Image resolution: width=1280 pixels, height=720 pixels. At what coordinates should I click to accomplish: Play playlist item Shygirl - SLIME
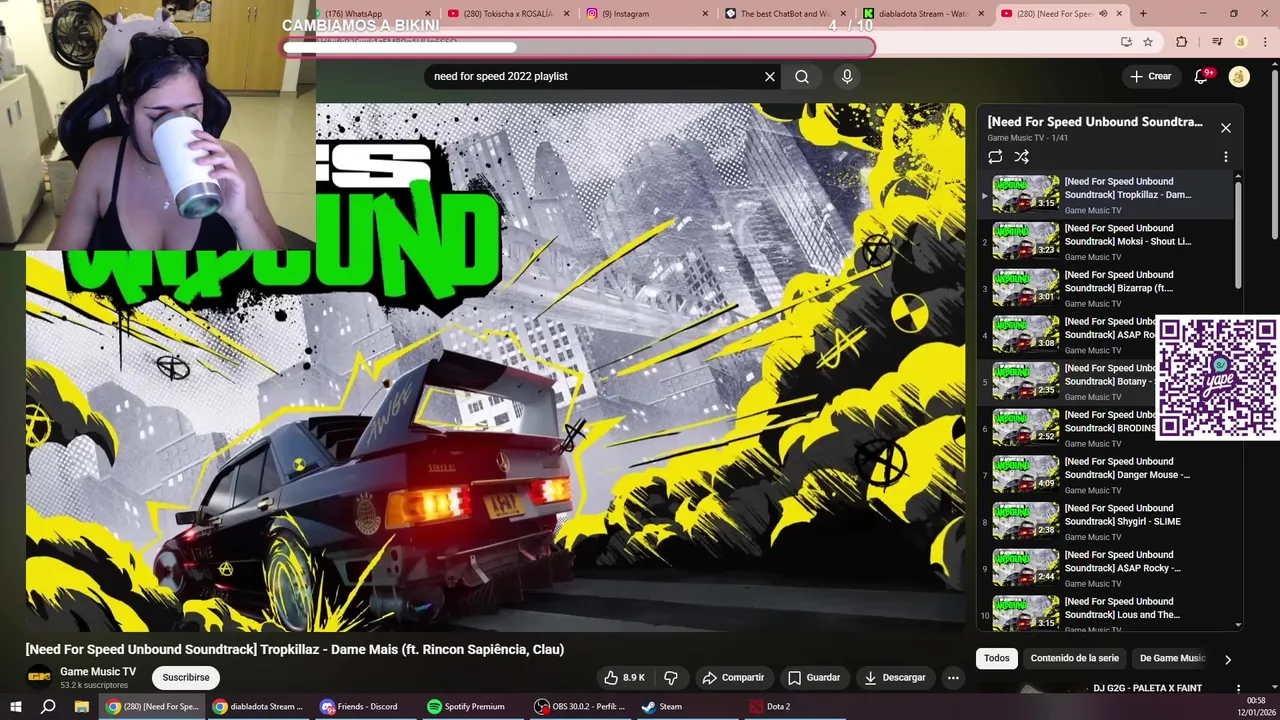coord(1105,521)
